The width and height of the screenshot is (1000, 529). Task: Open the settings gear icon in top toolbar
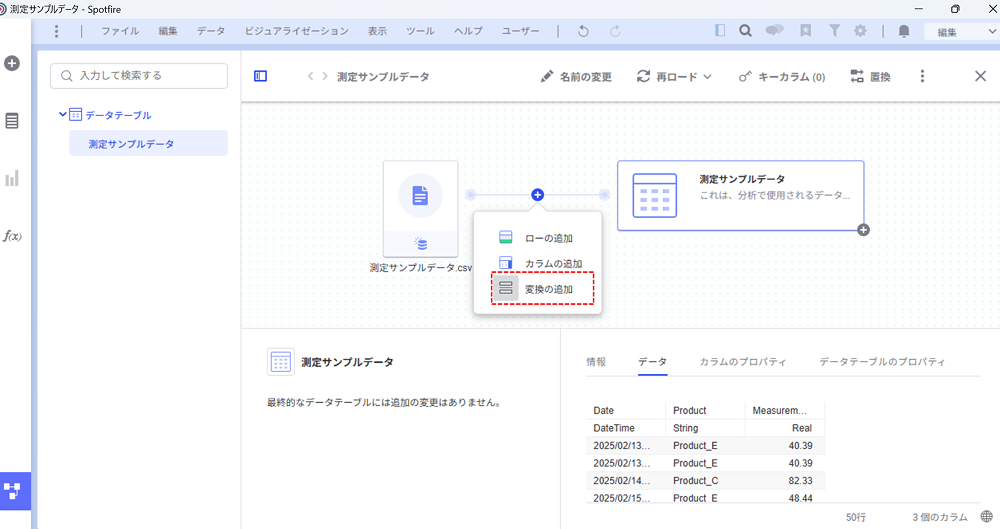pyautogui.click(x=860, y=30)
